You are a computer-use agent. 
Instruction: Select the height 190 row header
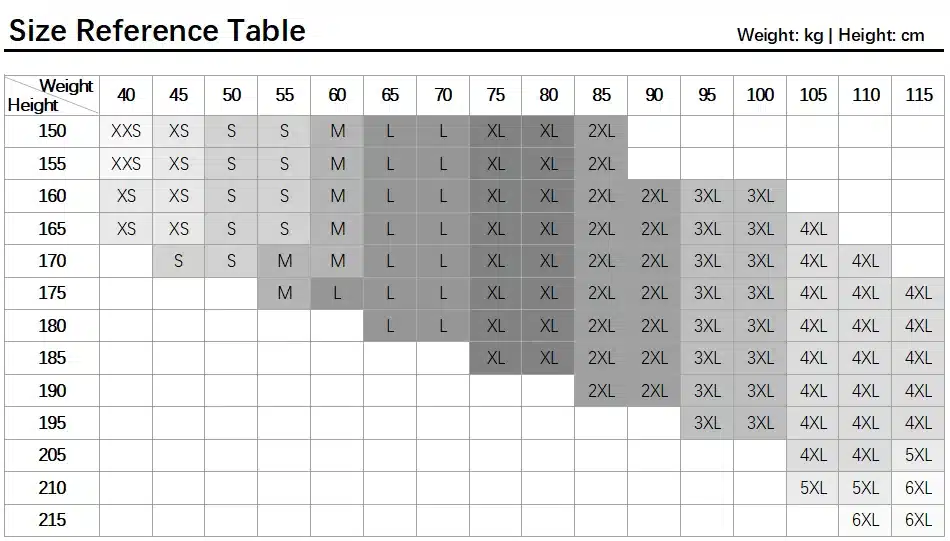tap(52, 391)
